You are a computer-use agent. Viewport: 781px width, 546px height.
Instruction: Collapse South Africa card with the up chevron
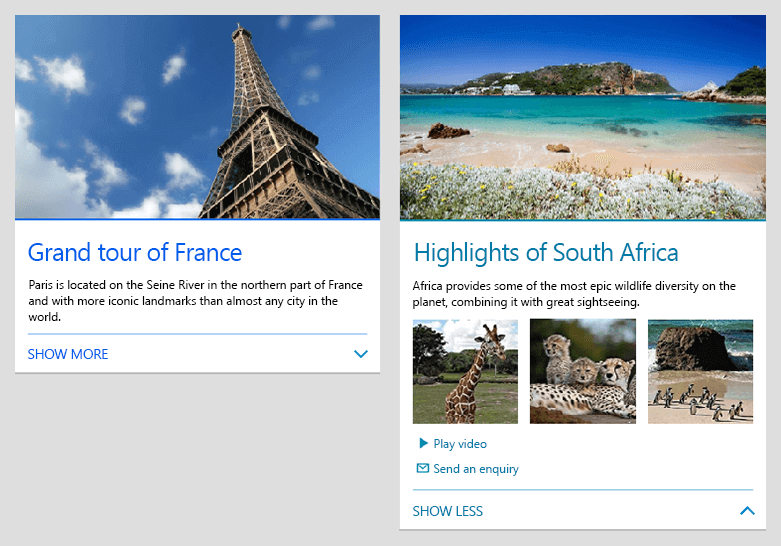coord(747,511)
